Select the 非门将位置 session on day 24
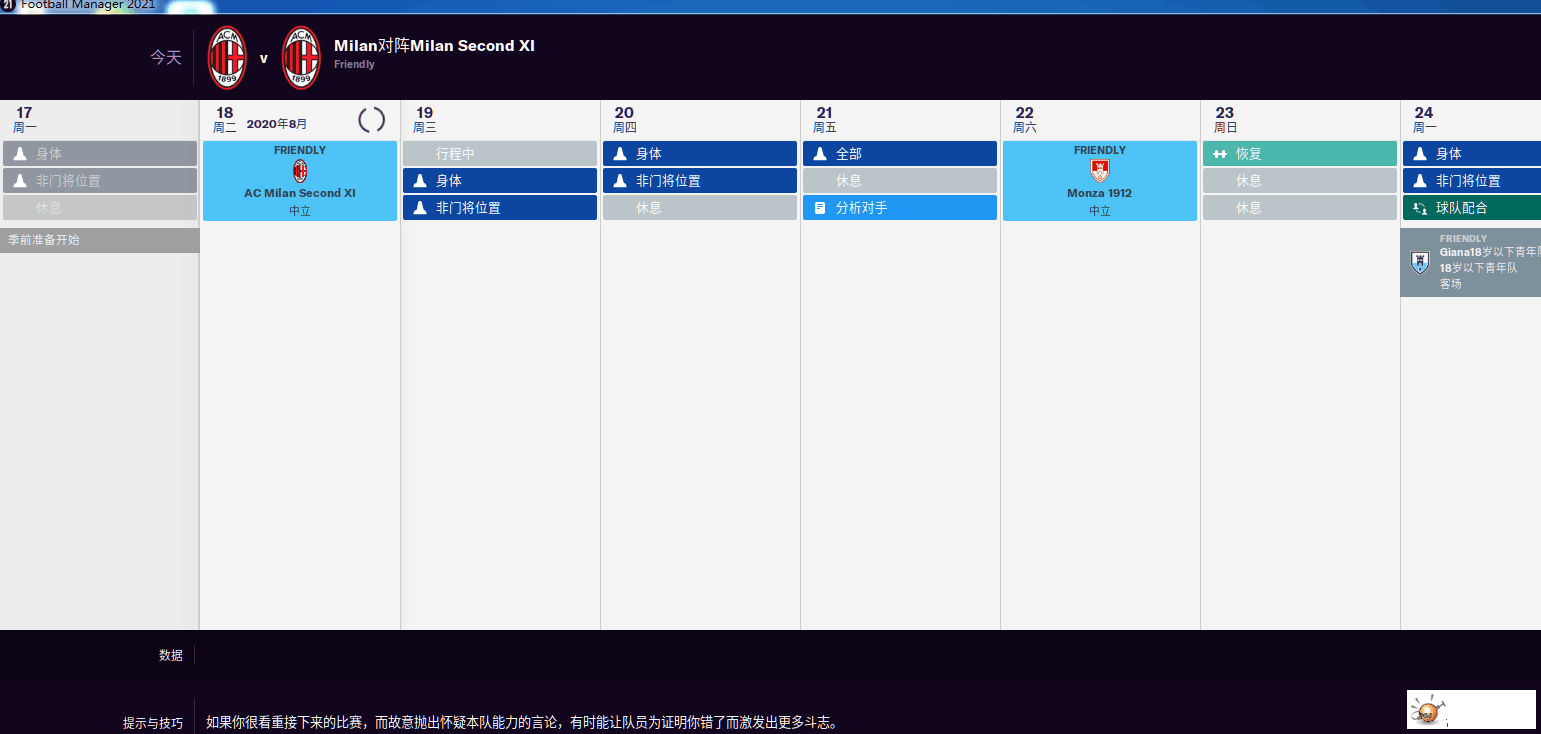 pyautogui.click(x=1472, y=181)
